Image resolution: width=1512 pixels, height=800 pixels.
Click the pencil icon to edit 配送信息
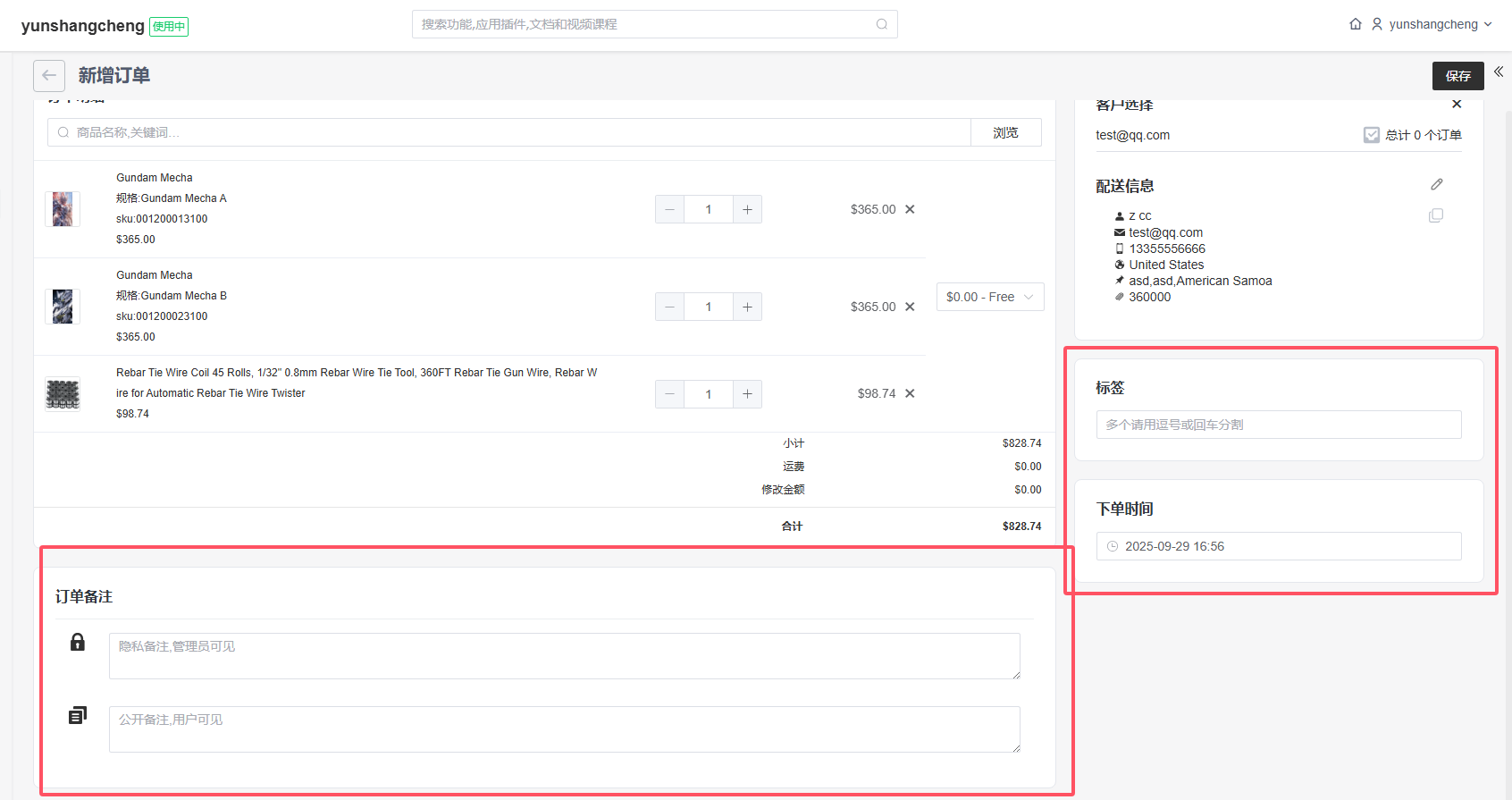(1436, 185)
